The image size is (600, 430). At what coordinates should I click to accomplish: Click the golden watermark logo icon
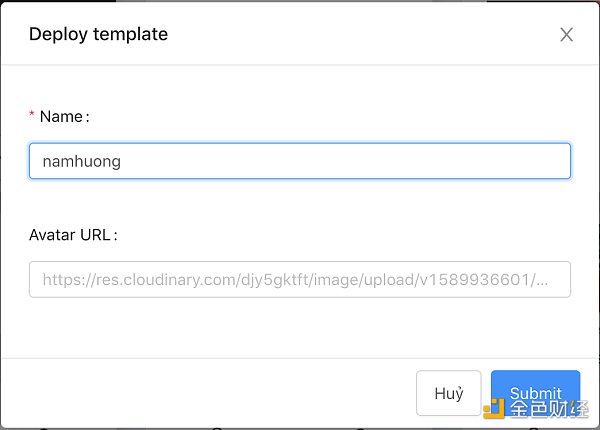[x=494, y=407]
